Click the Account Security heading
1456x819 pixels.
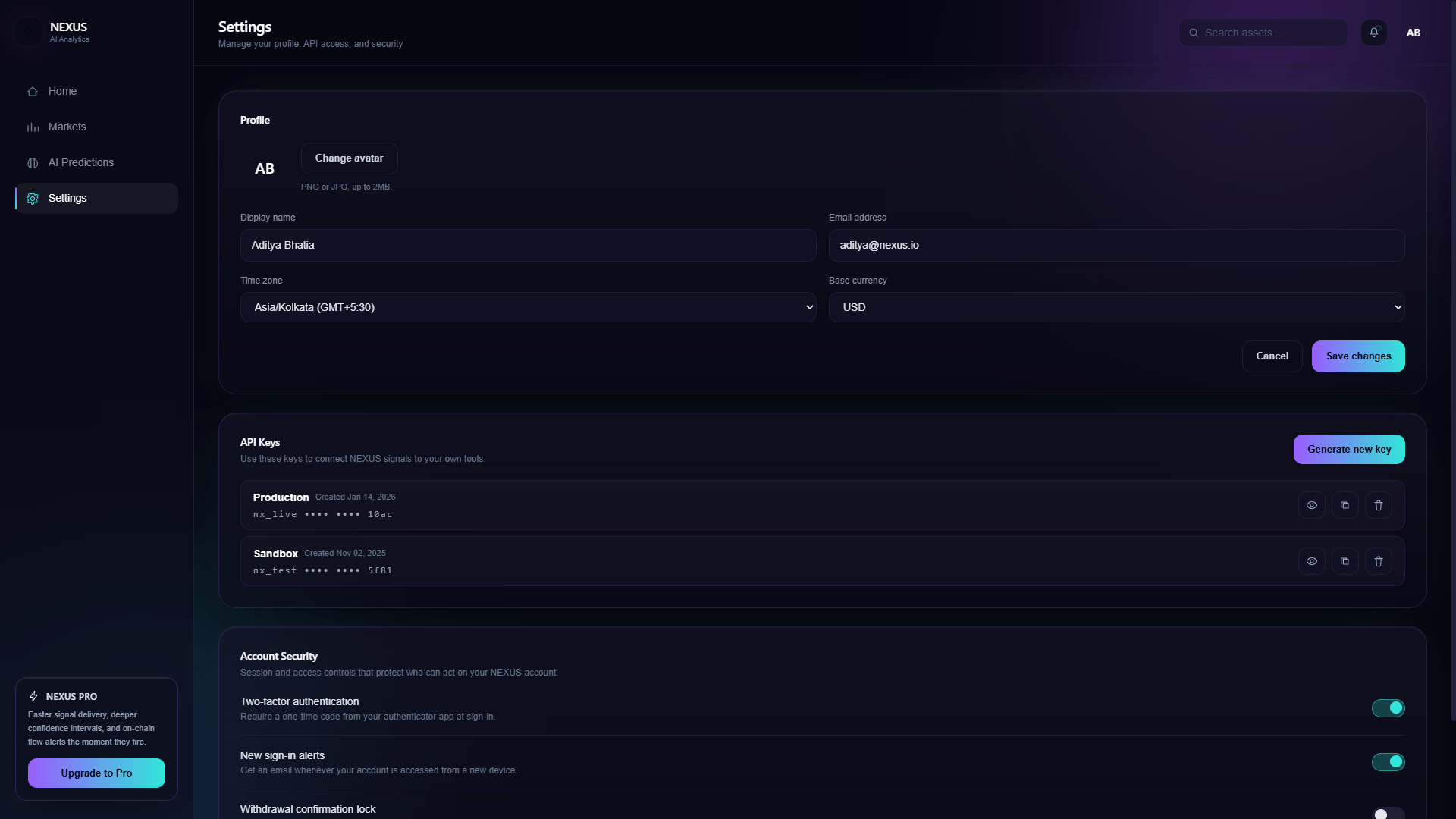click(x=278, y=657)
